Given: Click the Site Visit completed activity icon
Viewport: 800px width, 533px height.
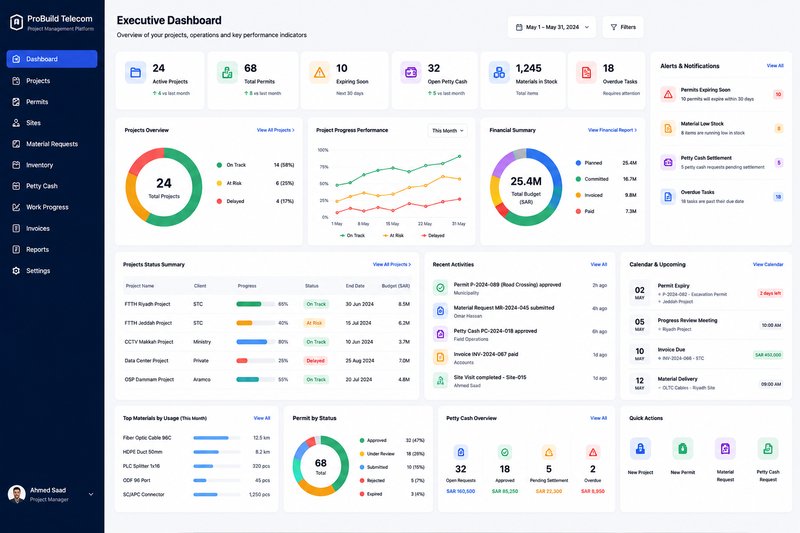Looking at the screenshot, I should pyautogui.click(x=440, y=380).
